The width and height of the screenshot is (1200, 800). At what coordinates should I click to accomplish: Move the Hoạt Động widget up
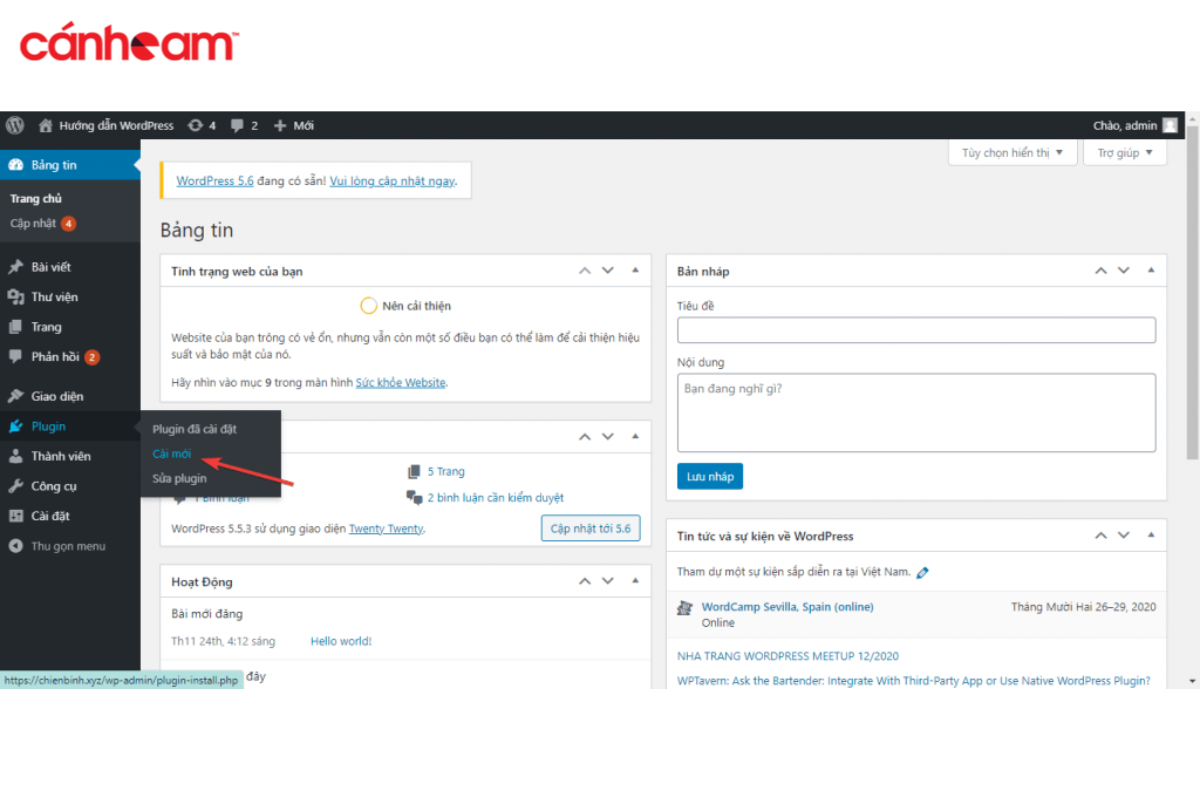tap(584, 581)
